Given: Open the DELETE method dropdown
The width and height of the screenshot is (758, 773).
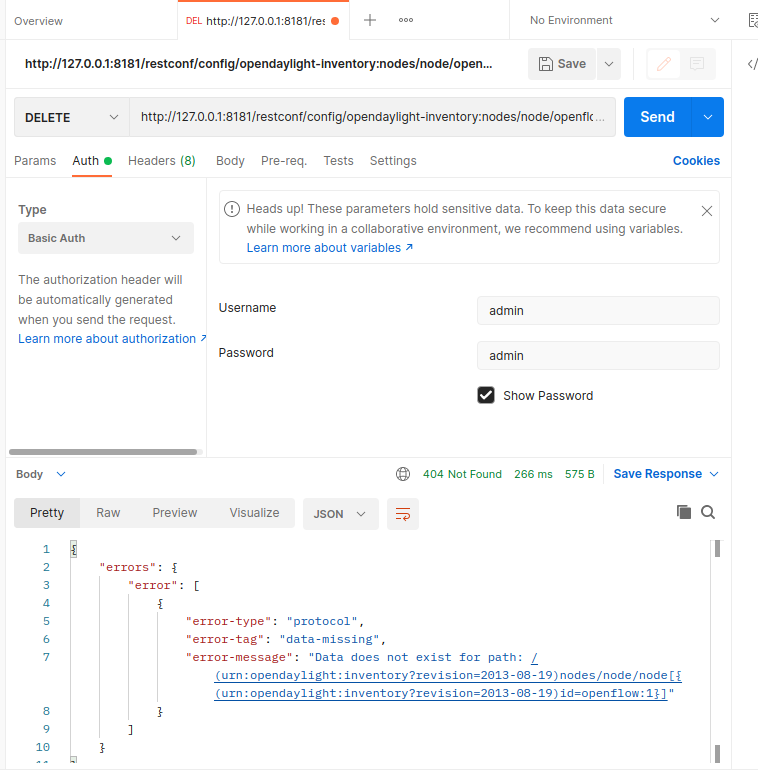Looking at the screenshot, I should (x=71, y=117).
